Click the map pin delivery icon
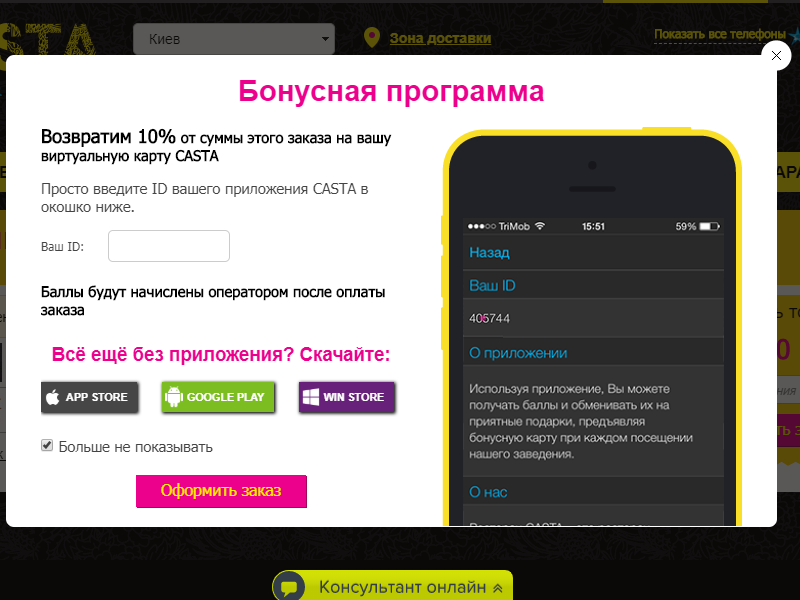Screen dimensions: 800x600 (372, 38)
